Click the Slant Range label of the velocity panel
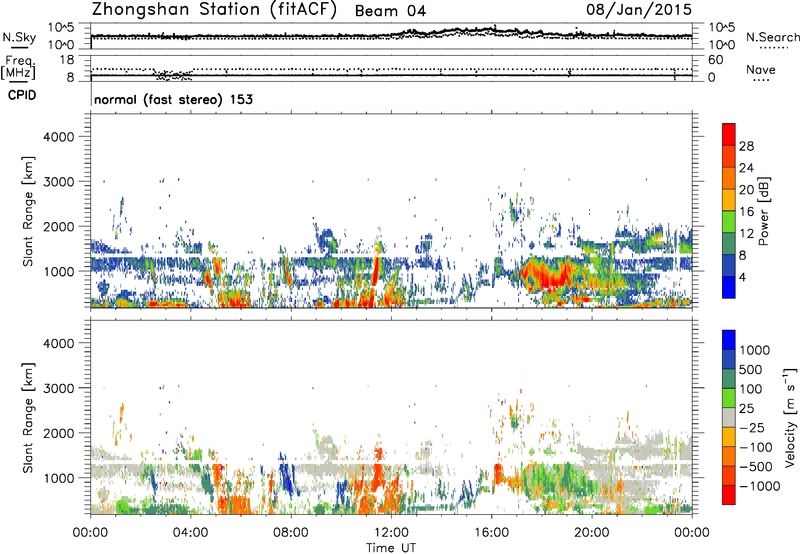 click(x=28, y=418)
